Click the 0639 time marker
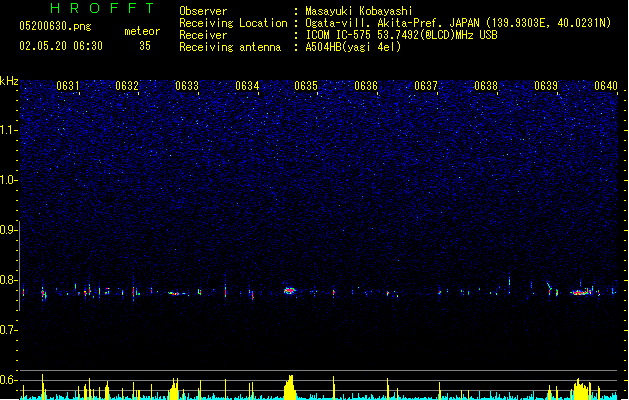This screenshot has height=400, width=629. coord(546,86)
